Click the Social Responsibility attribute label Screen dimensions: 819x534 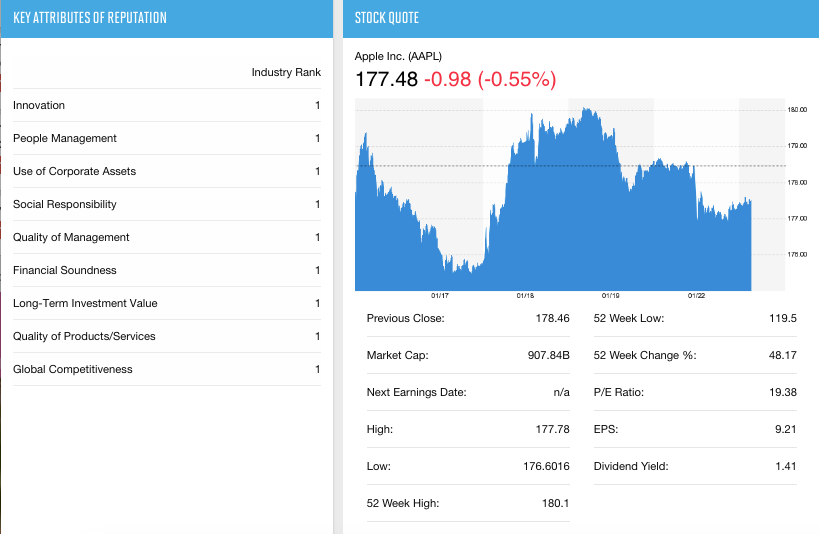65,205
